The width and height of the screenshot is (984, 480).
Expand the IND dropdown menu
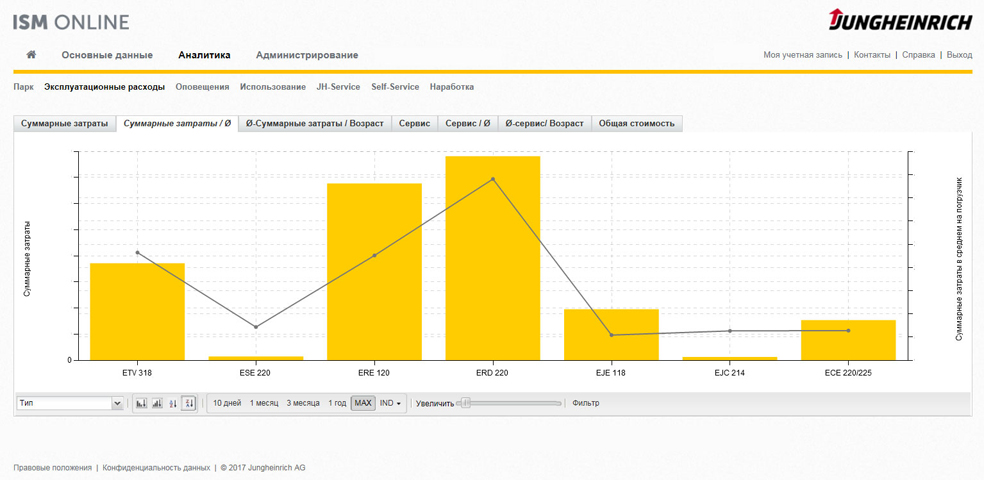tap(391, 403)
